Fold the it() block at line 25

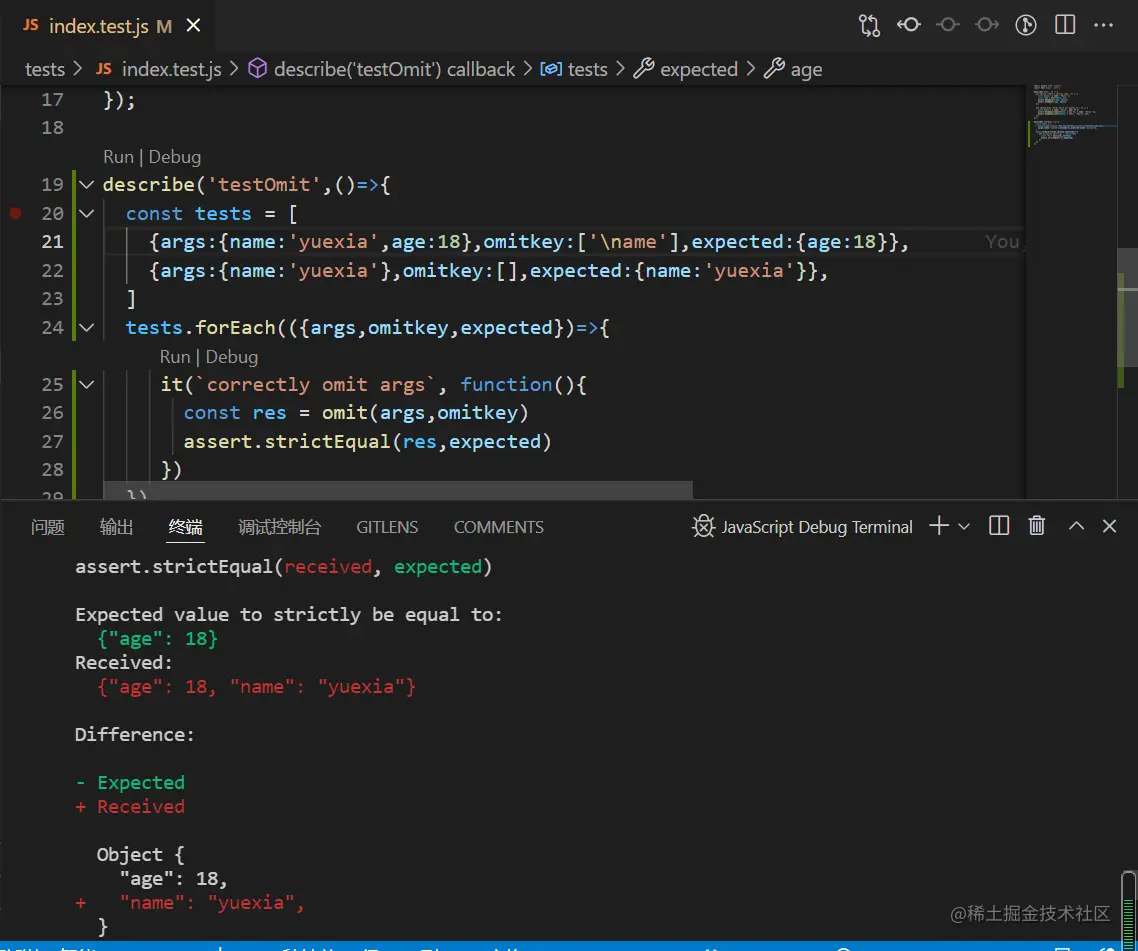click(x=85, y=385)
